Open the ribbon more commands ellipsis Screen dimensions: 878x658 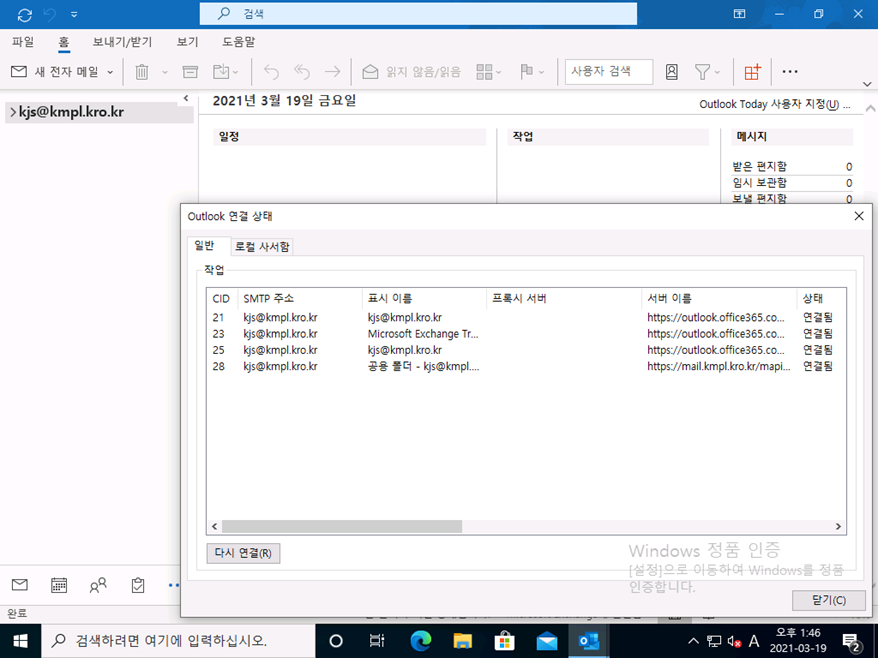click(x=790, y=72)
